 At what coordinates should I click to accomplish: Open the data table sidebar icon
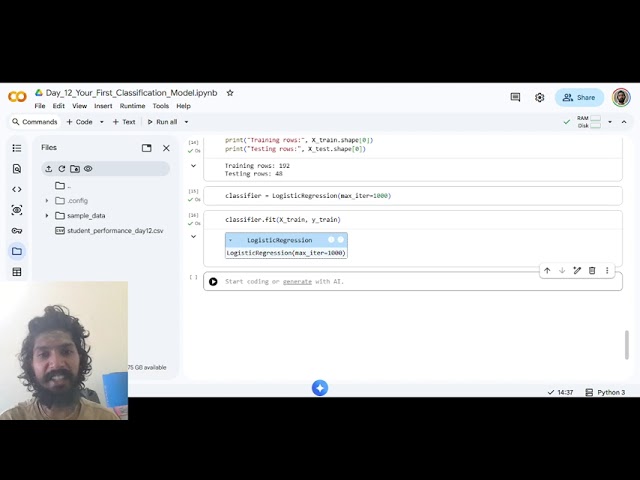17,272
